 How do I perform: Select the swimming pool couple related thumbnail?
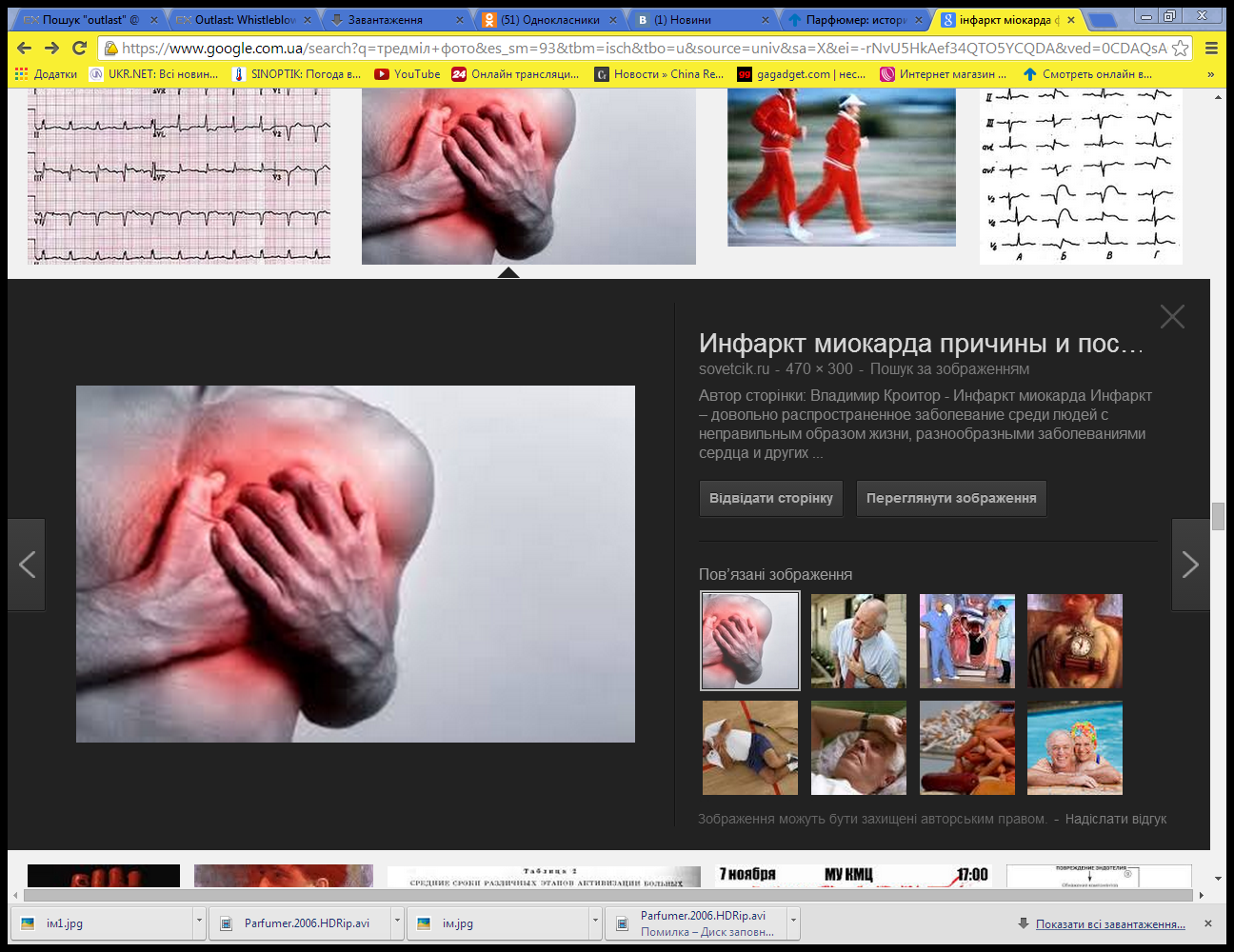pos(1074,748)
